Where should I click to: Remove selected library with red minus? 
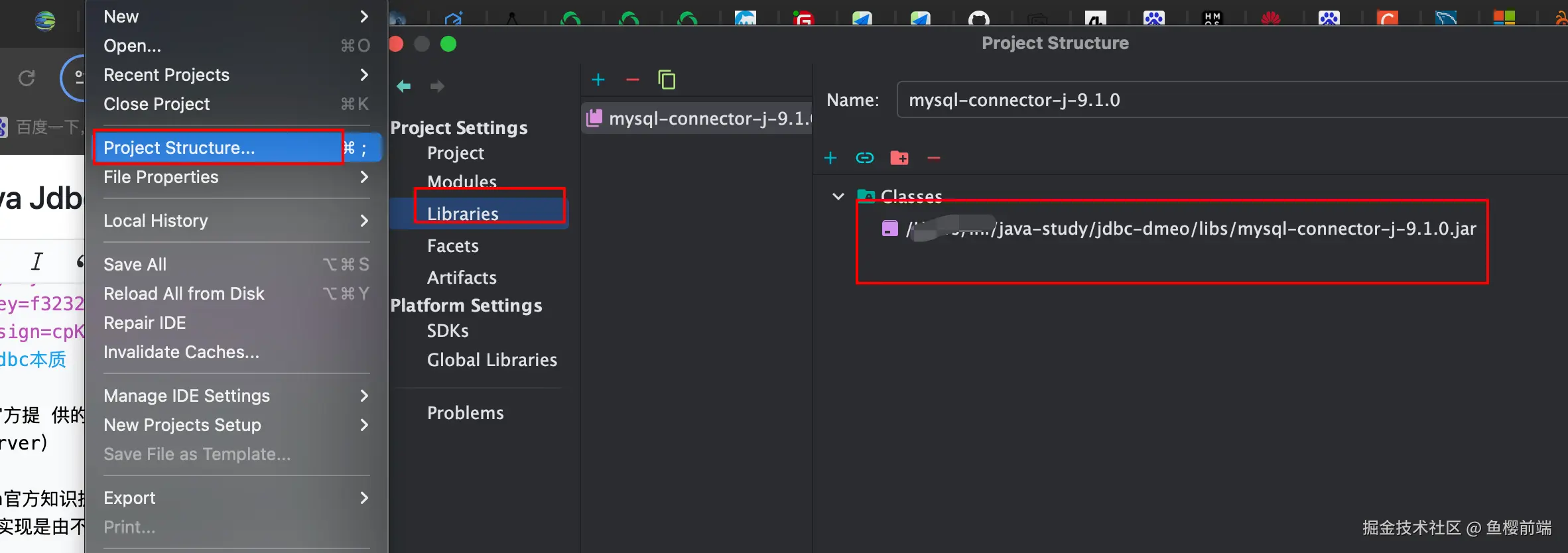[x=633, y=80]
